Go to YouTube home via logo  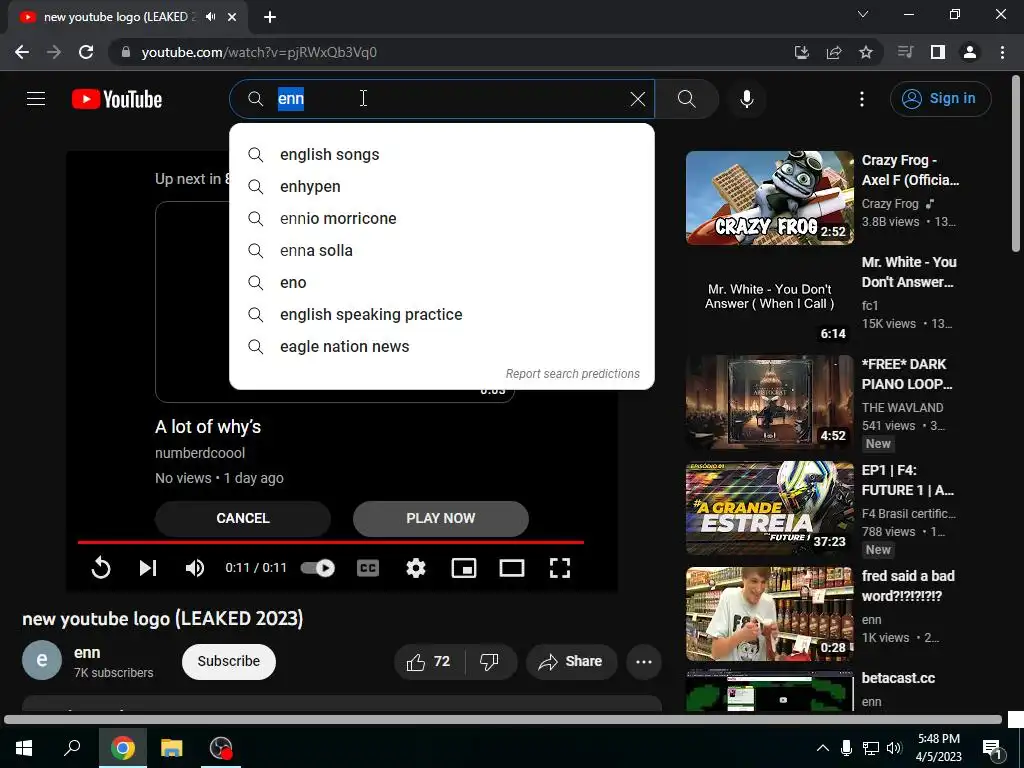(x=117, y=99)
